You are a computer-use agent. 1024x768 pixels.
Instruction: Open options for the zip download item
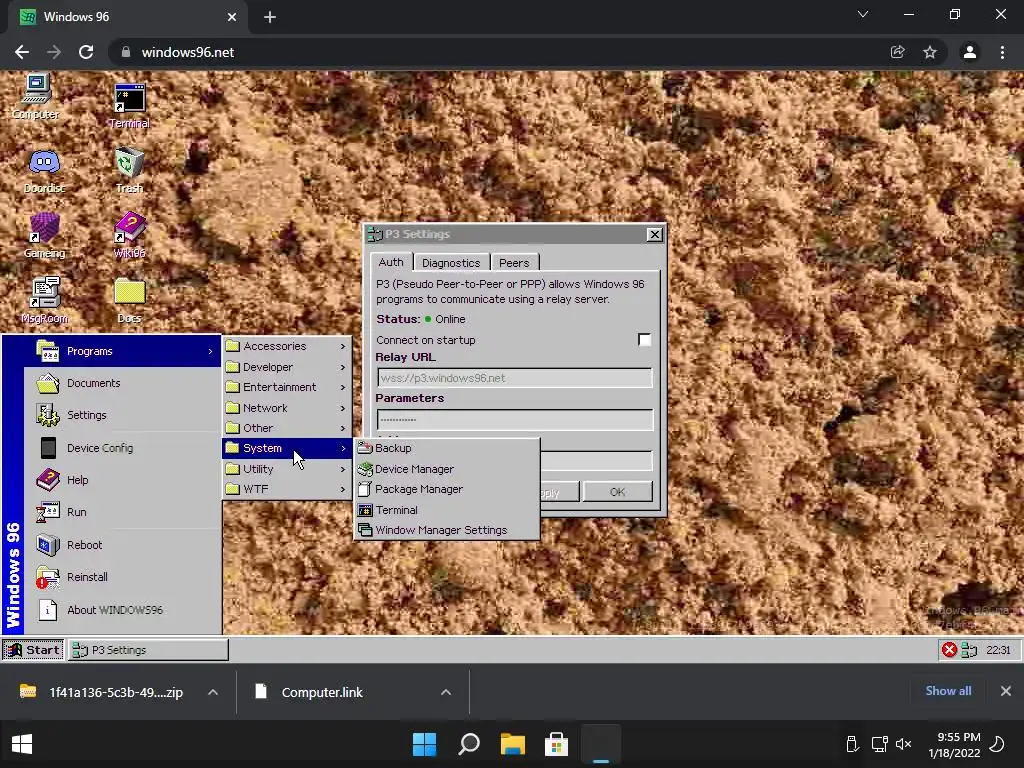click(x=213, y=692)
